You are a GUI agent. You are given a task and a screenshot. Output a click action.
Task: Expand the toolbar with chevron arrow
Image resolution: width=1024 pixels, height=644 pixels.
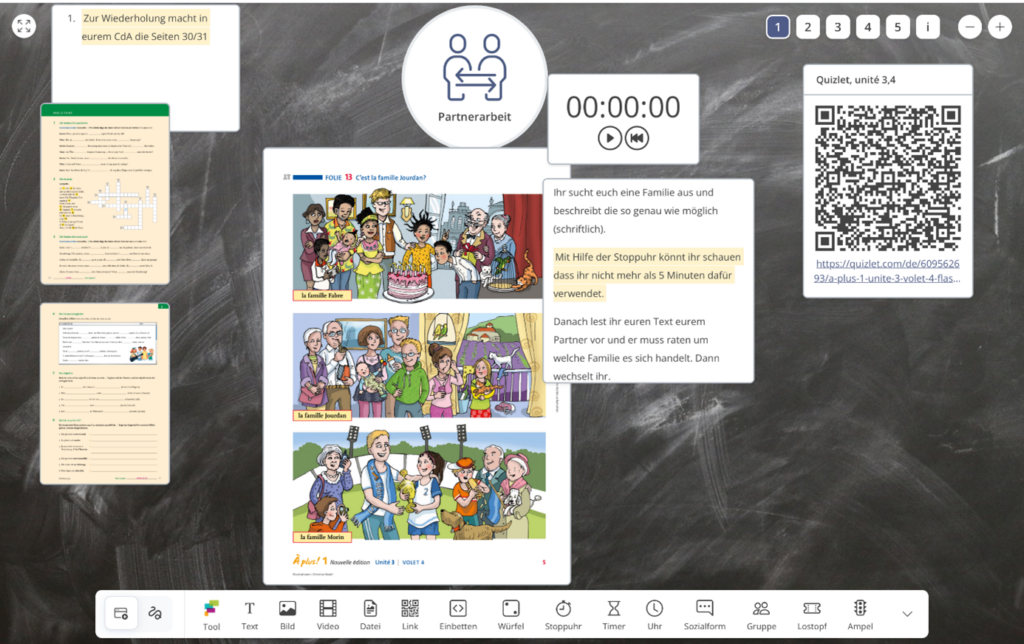point(907,614)
